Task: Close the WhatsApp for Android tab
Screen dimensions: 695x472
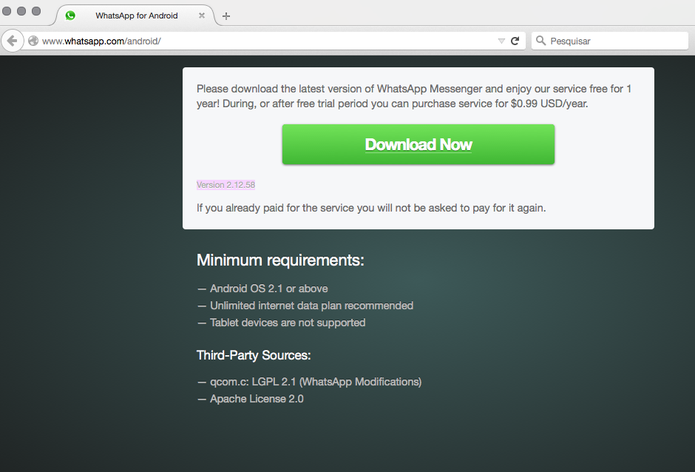Action: tap(202, 16)
